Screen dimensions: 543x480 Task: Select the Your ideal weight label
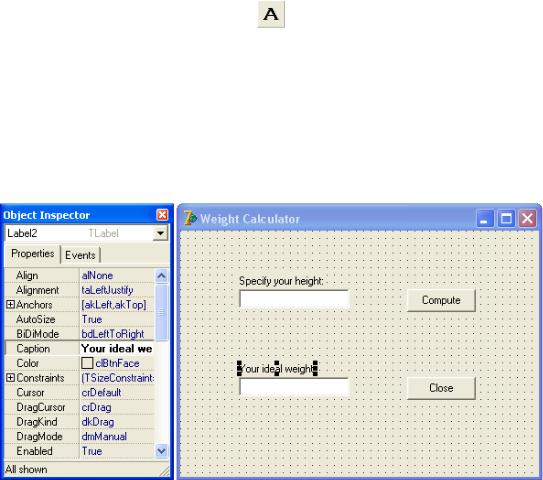click(278, 369)
